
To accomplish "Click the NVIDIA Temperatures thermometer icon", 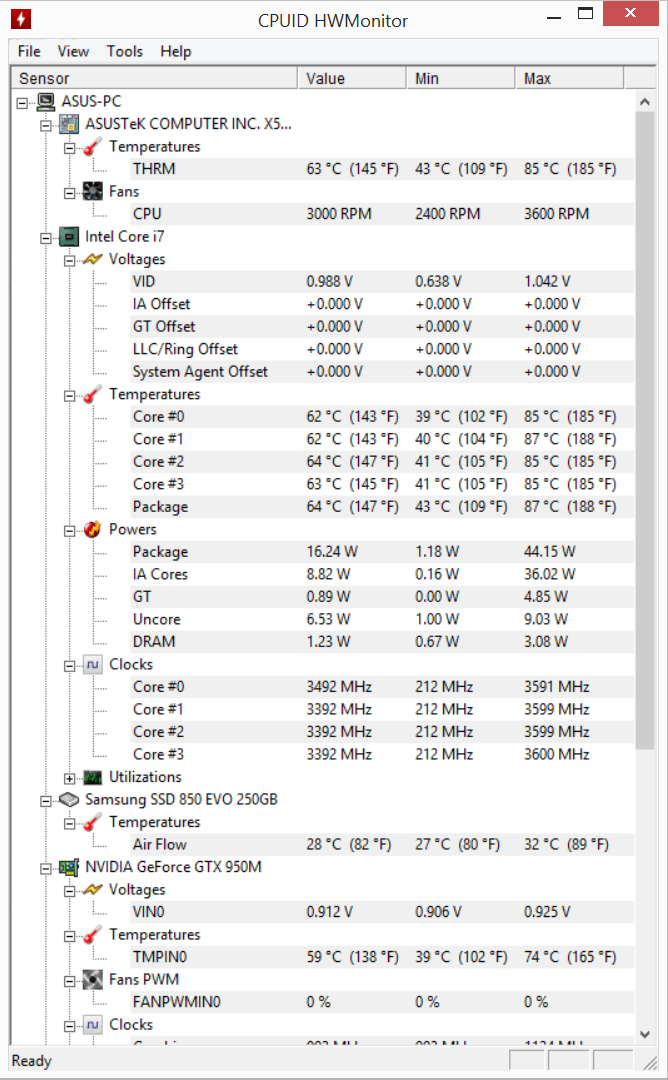I will coord(93,935).
